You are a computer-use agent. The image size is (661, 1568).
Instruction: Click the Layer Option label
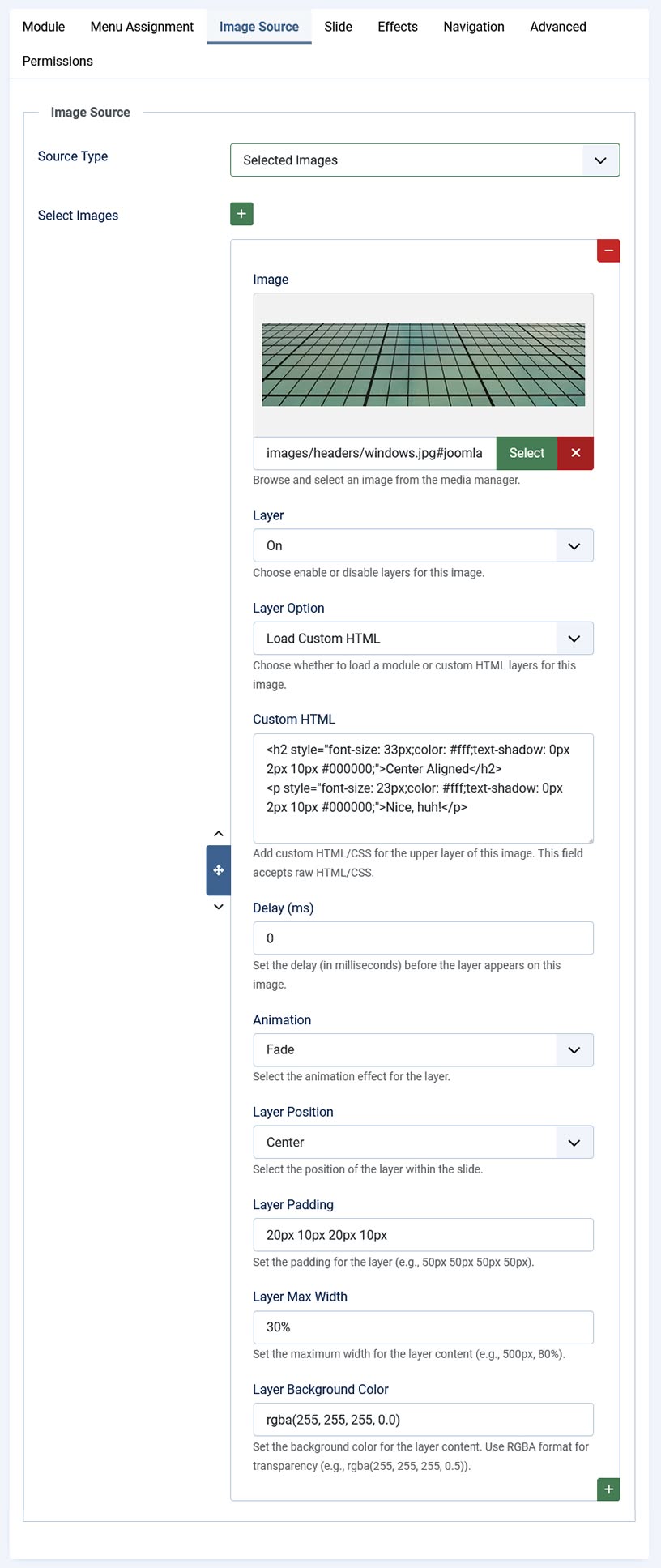[x=288, y=609]
